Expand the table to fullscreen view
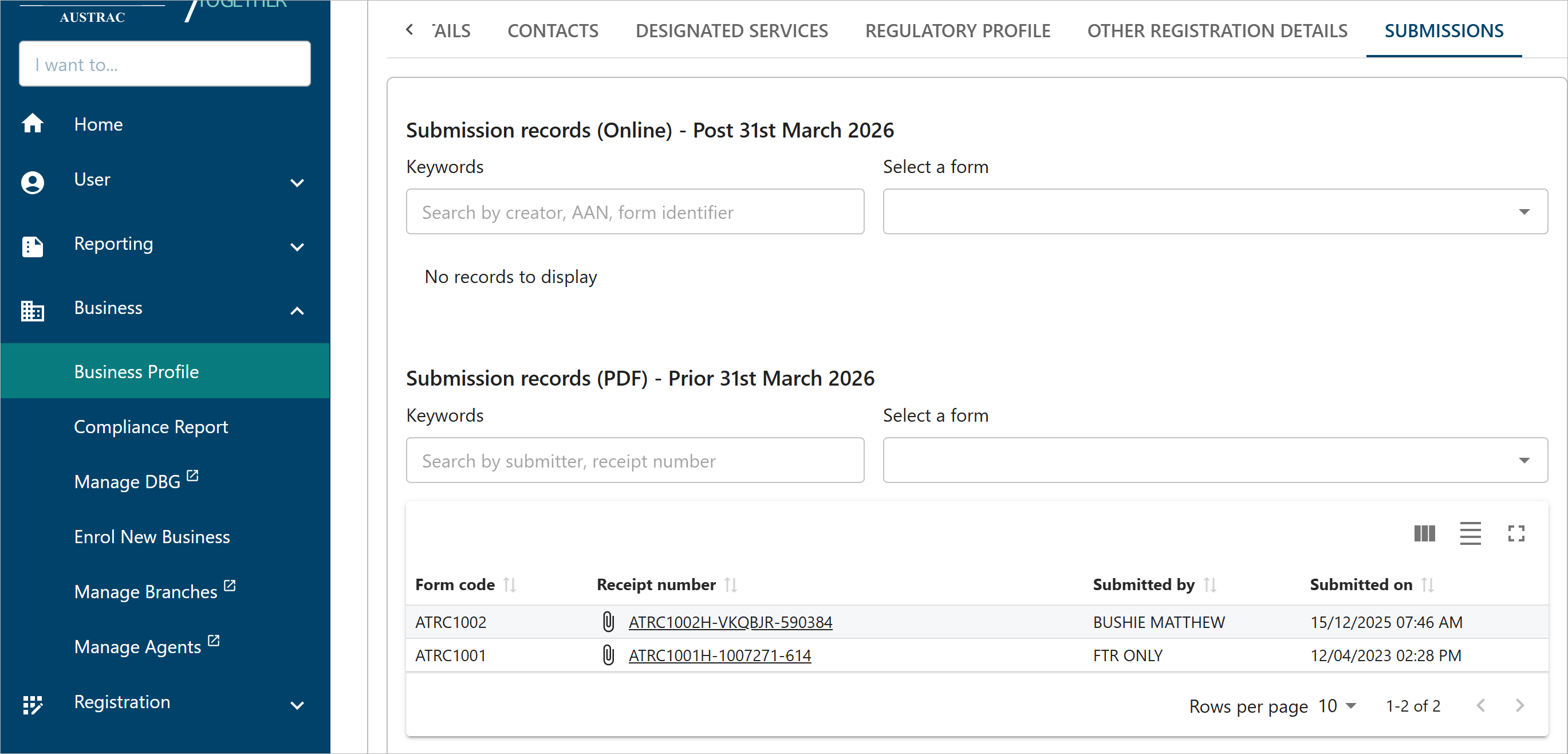1568x754 pixels. [1516, 533]
